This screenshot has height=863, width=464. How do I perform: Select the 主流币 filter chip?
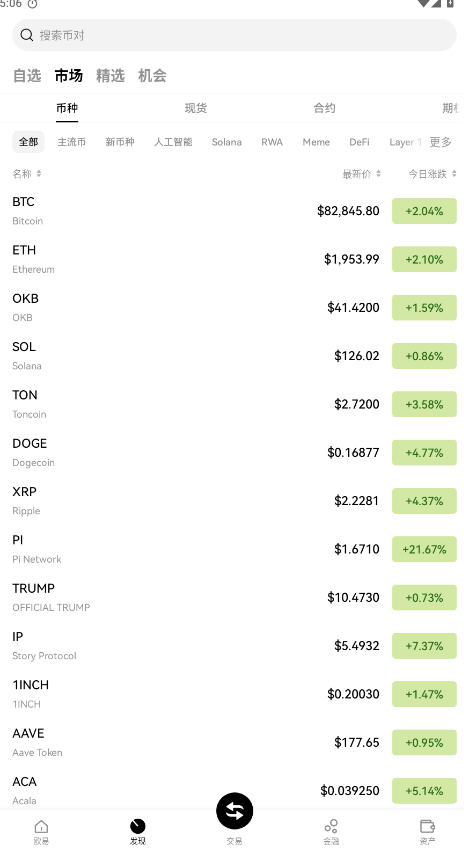click(x=72, y=142)
